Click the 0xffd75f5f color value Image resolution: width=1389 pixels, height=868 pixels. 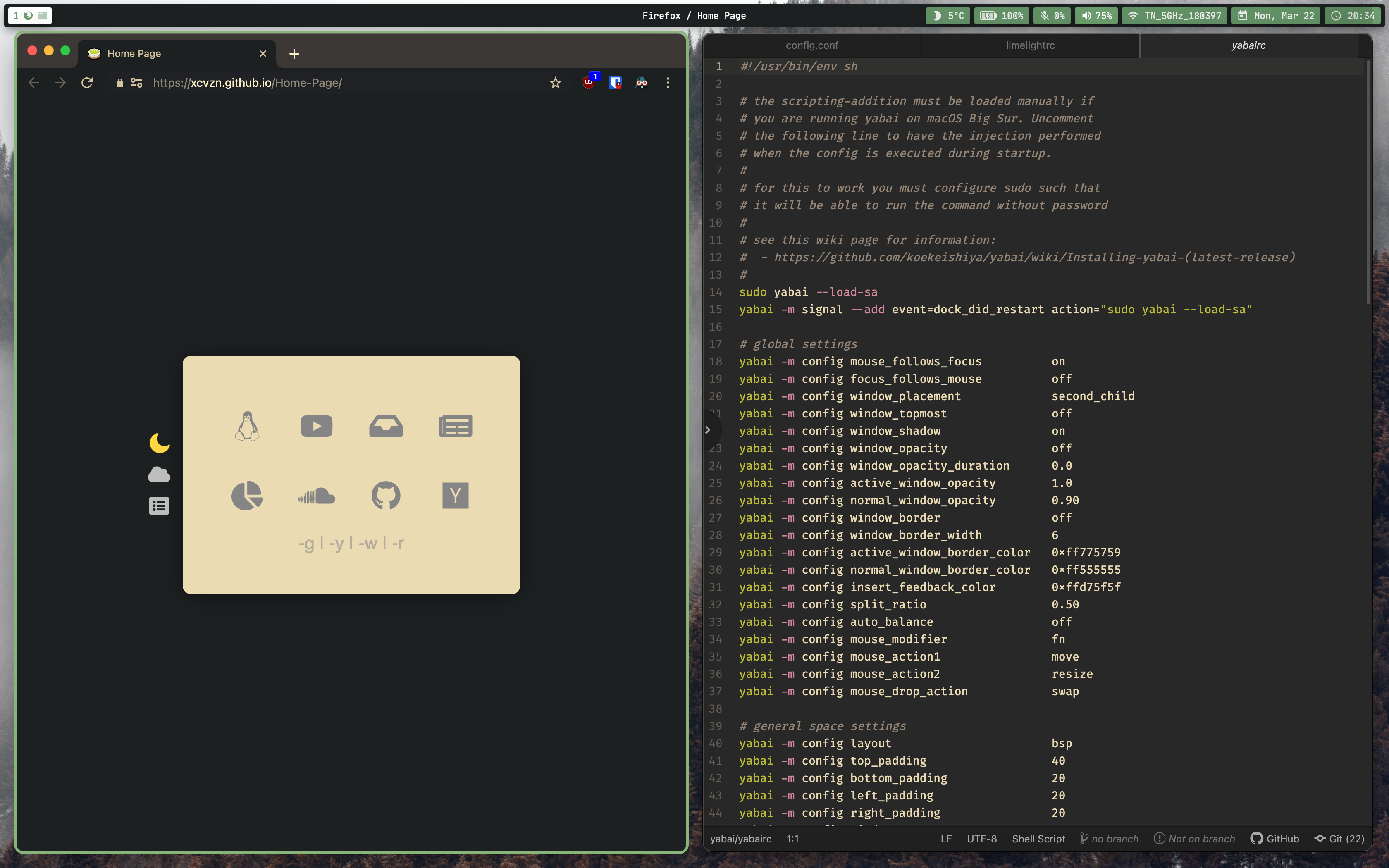click(x=1086, y=587)
